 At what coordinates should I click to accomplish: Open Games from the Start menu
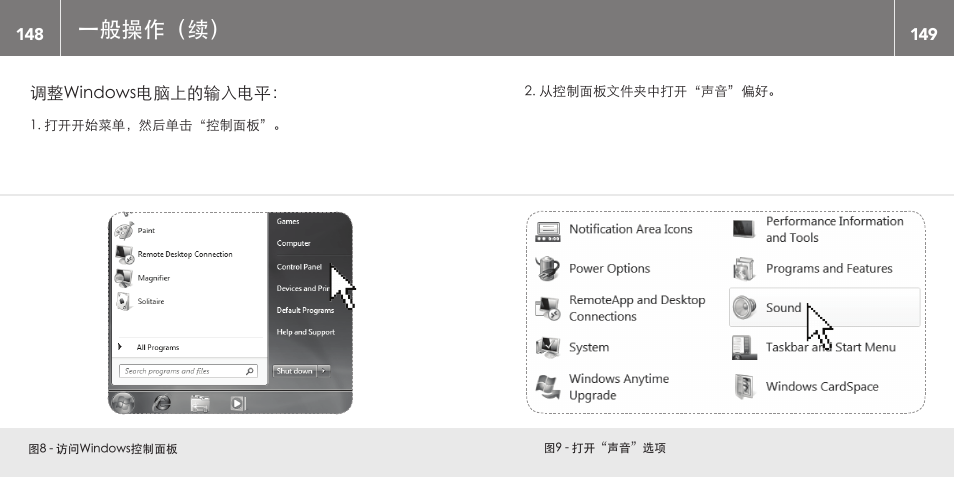coord(288,221)
